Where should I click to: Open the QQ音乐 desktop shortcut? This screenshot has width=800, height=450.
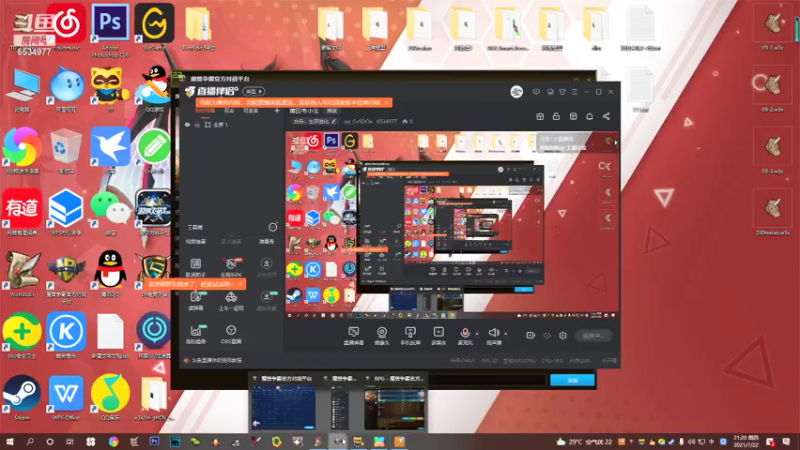click(x=110, y=397)
